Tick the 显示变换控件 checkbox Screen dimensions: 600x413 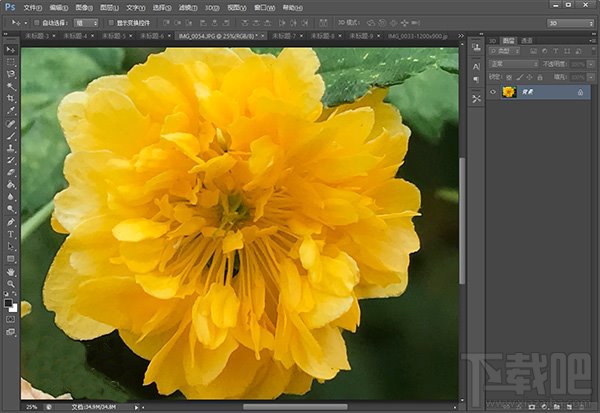coord(112,21)
